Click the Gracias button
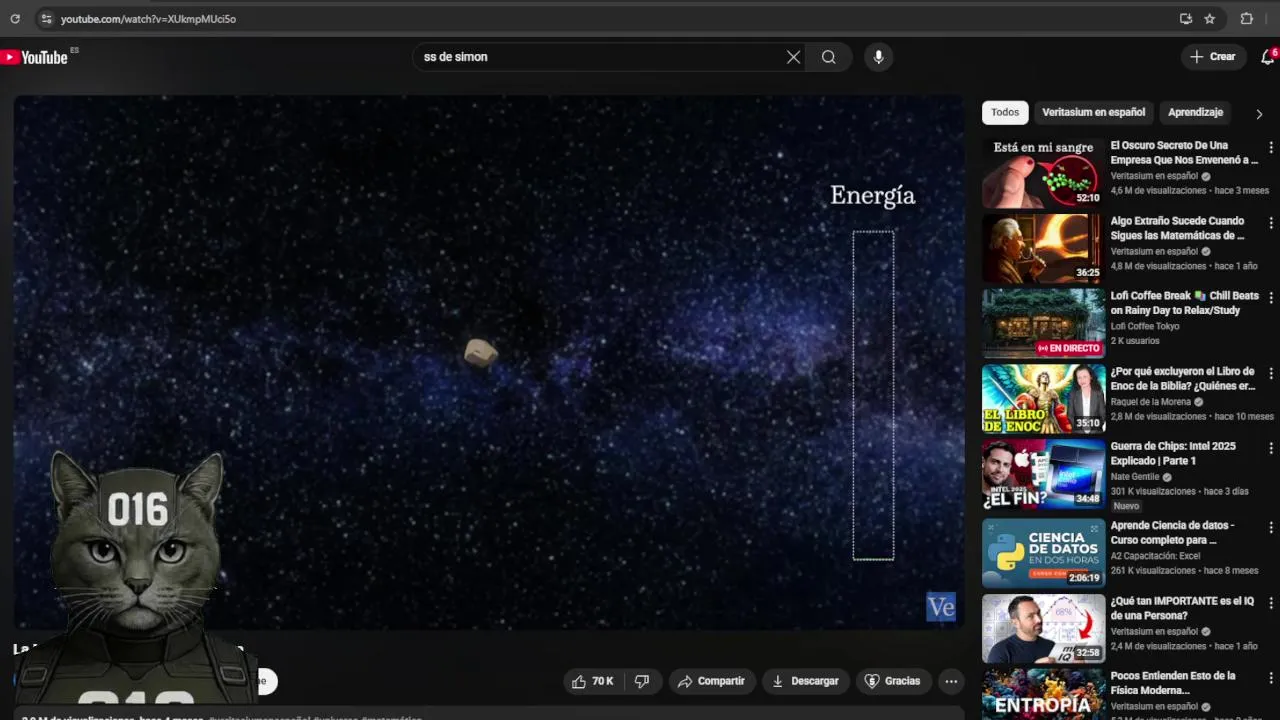The height and width of the screenshot is (720, 1280). 892,681
